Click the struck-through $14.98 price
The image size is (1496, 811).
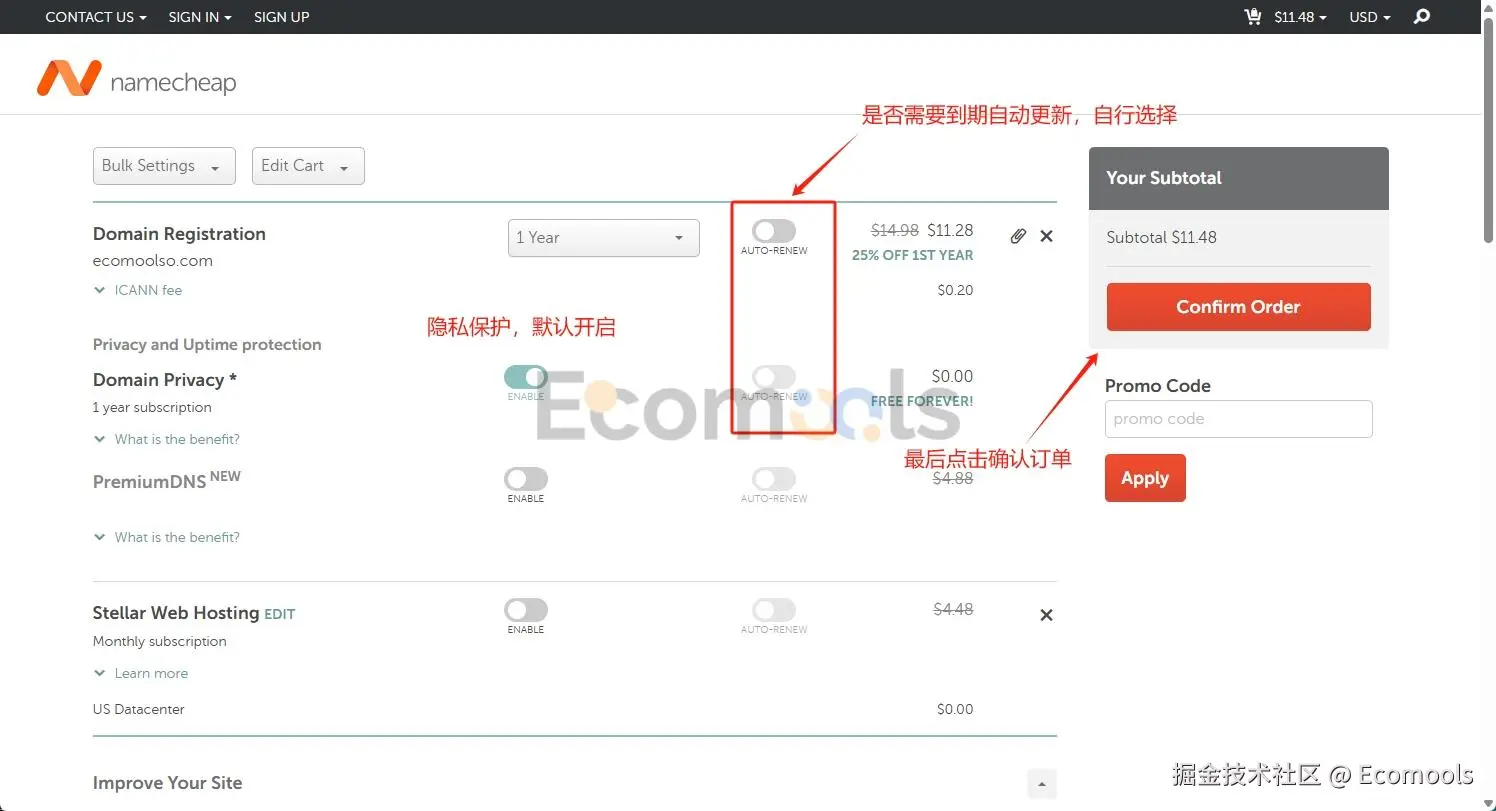(895, 230)
